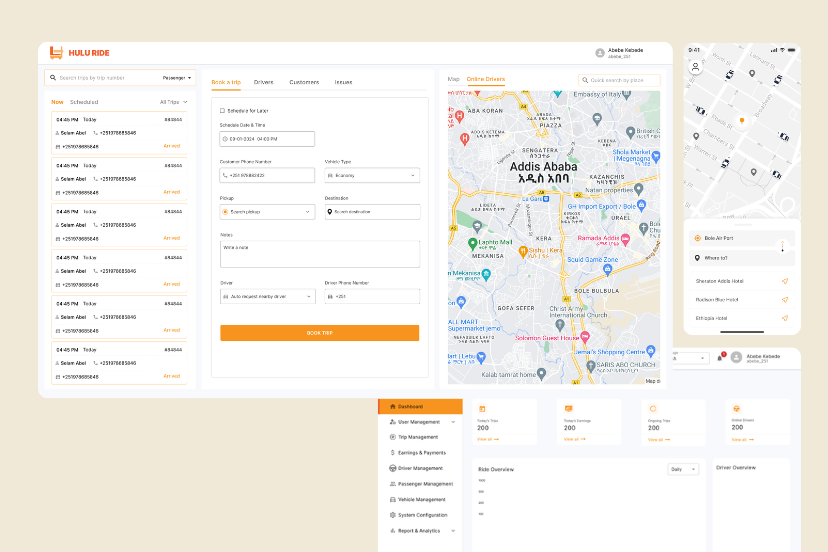Click the Driver Phone Number field

coord(372,296)
